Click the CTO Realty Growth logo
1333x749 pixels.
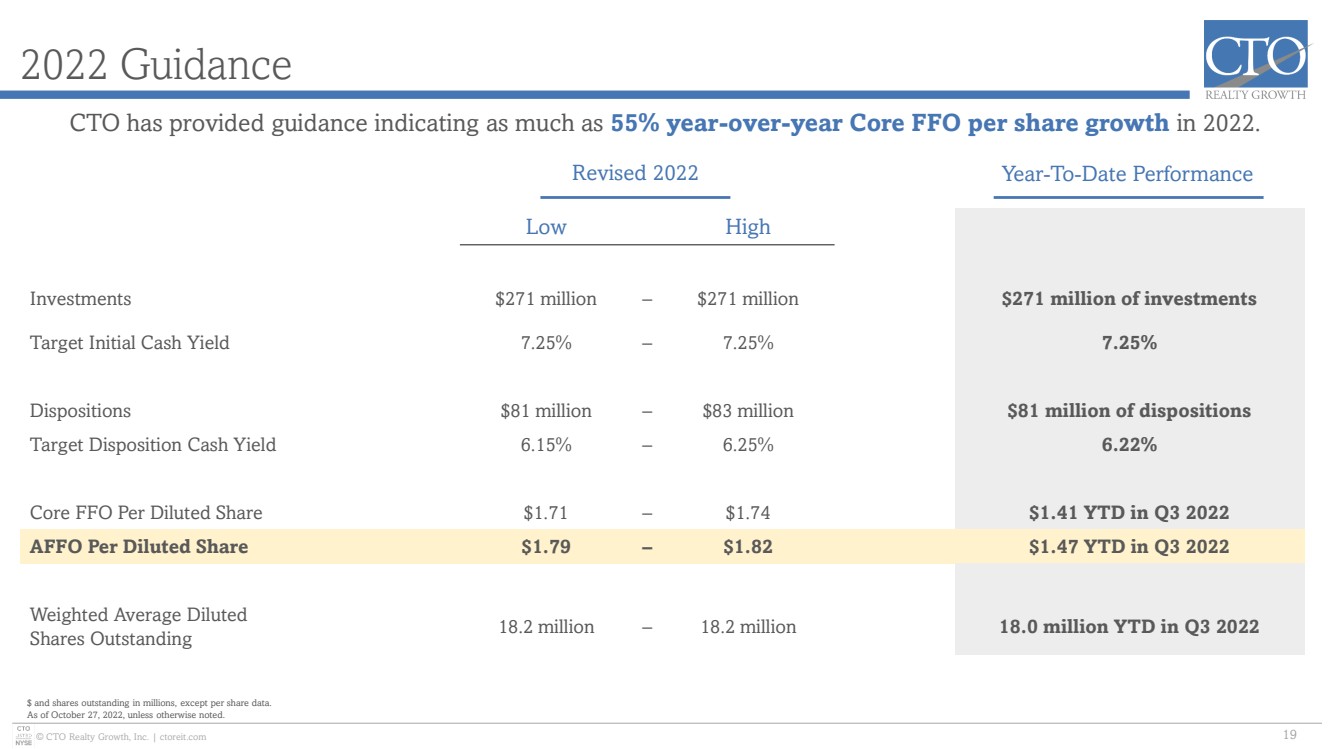tap(1255, 61)
